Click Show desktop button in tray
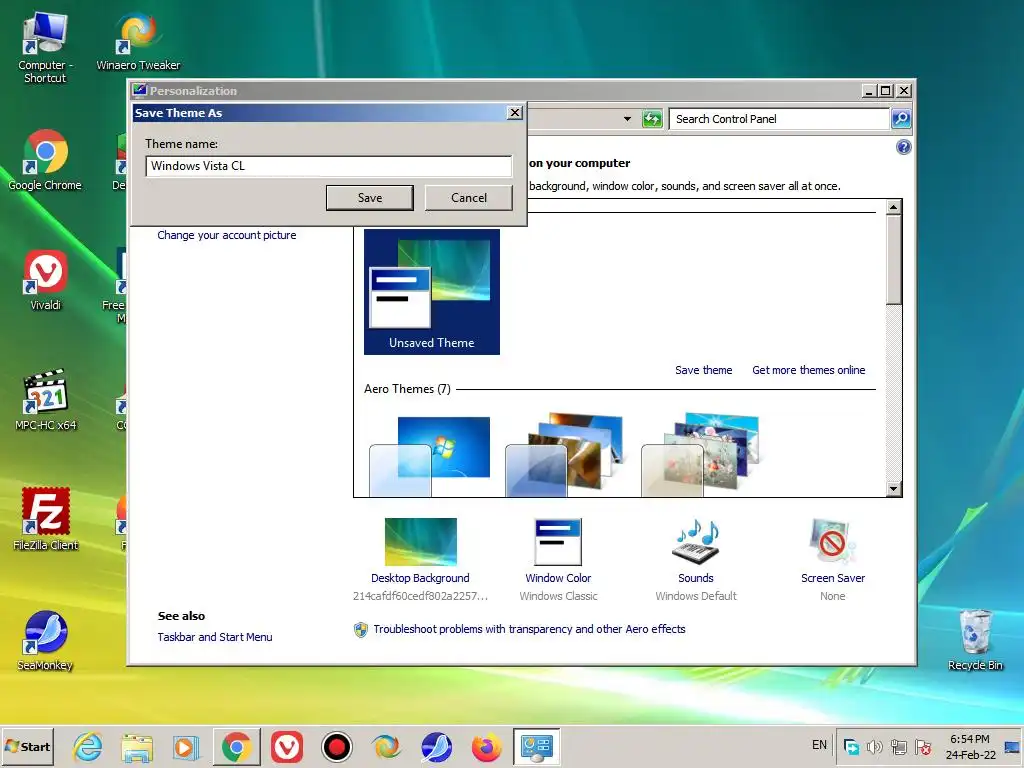1024x768 pixels. (1012, 747)
